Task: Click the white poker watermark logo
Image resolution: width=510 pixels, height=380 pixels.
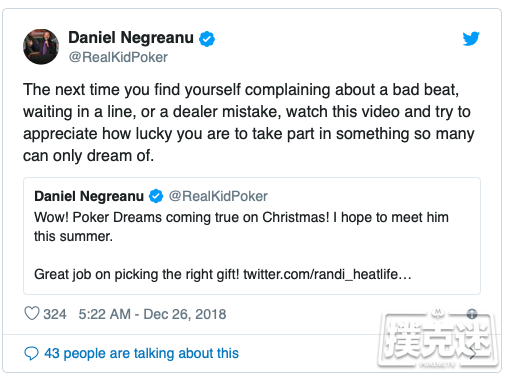Action: [438, 339]
